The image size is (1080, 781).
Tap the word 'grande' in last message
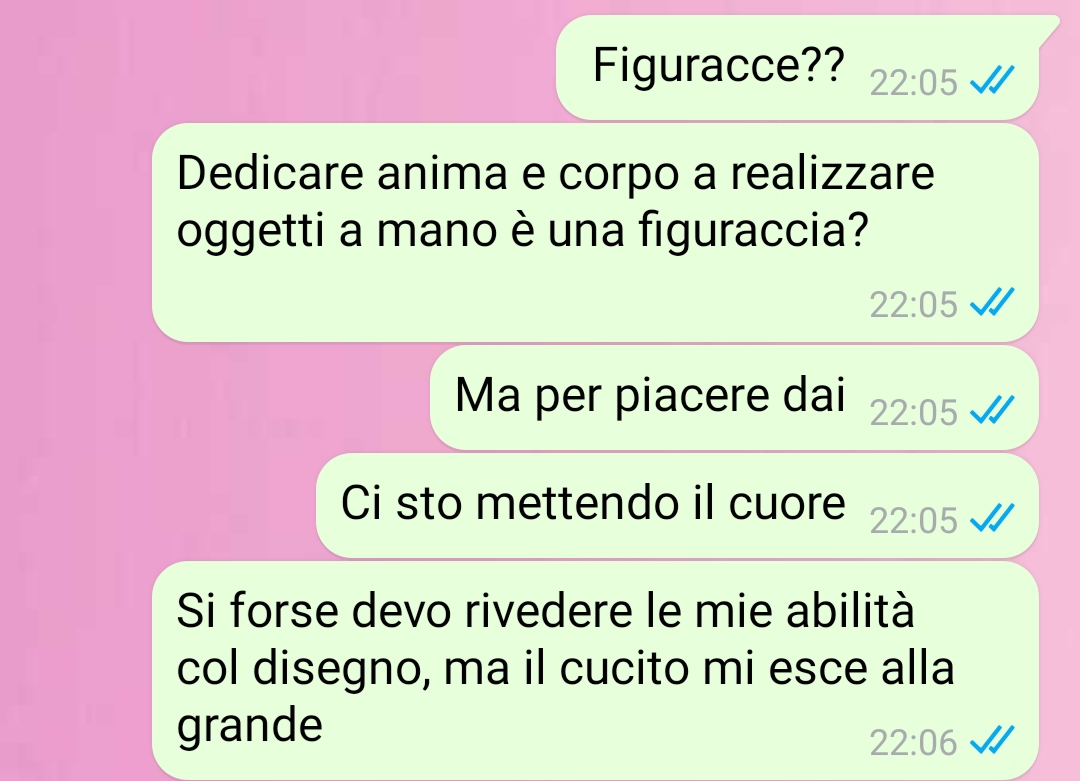click(249, 727)
